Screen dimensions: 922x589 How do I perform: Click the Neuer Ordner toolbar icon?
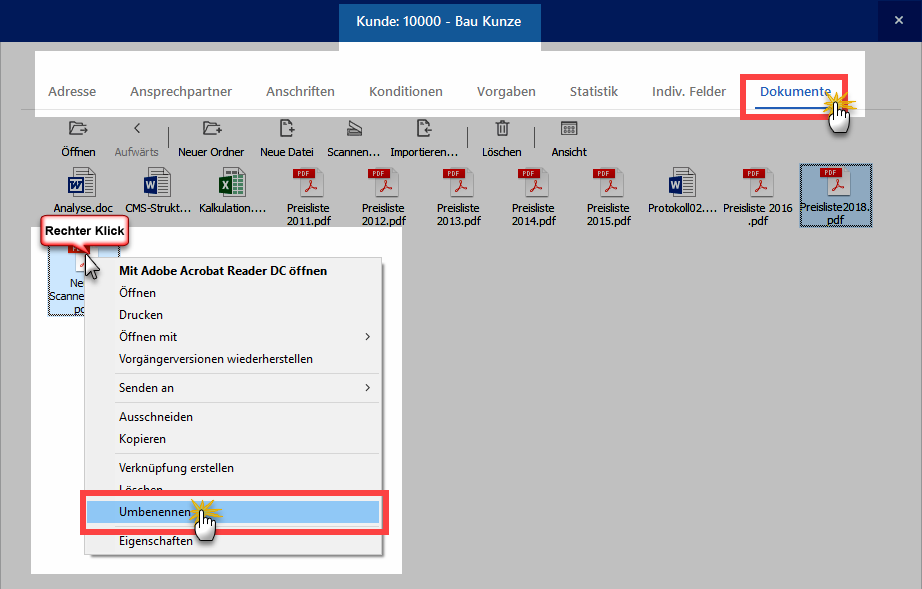211,129
